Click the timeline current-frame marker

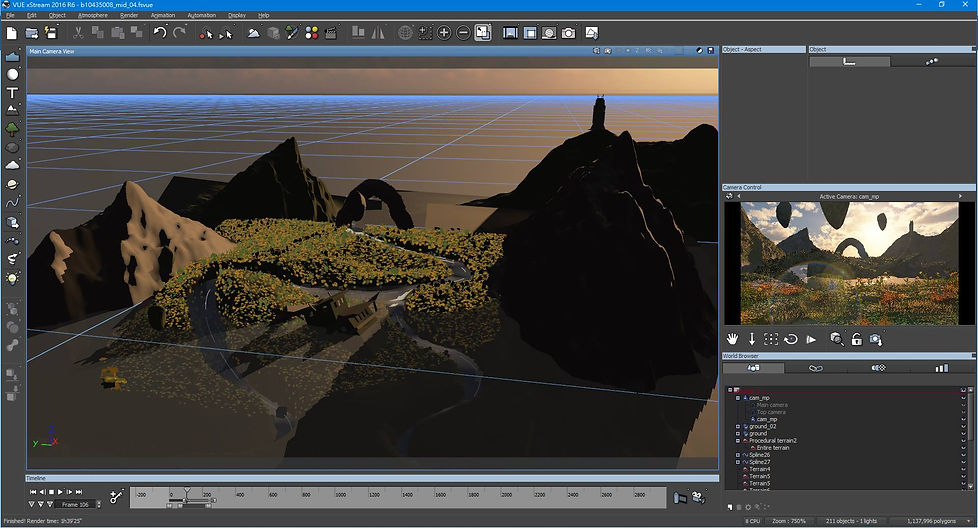(x=186, y=492)
